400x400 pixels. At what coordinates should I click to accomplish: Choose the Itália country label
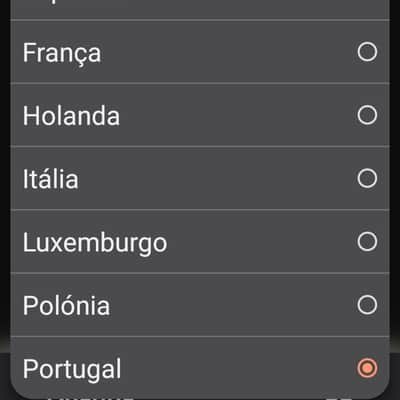tap(51, 179)
